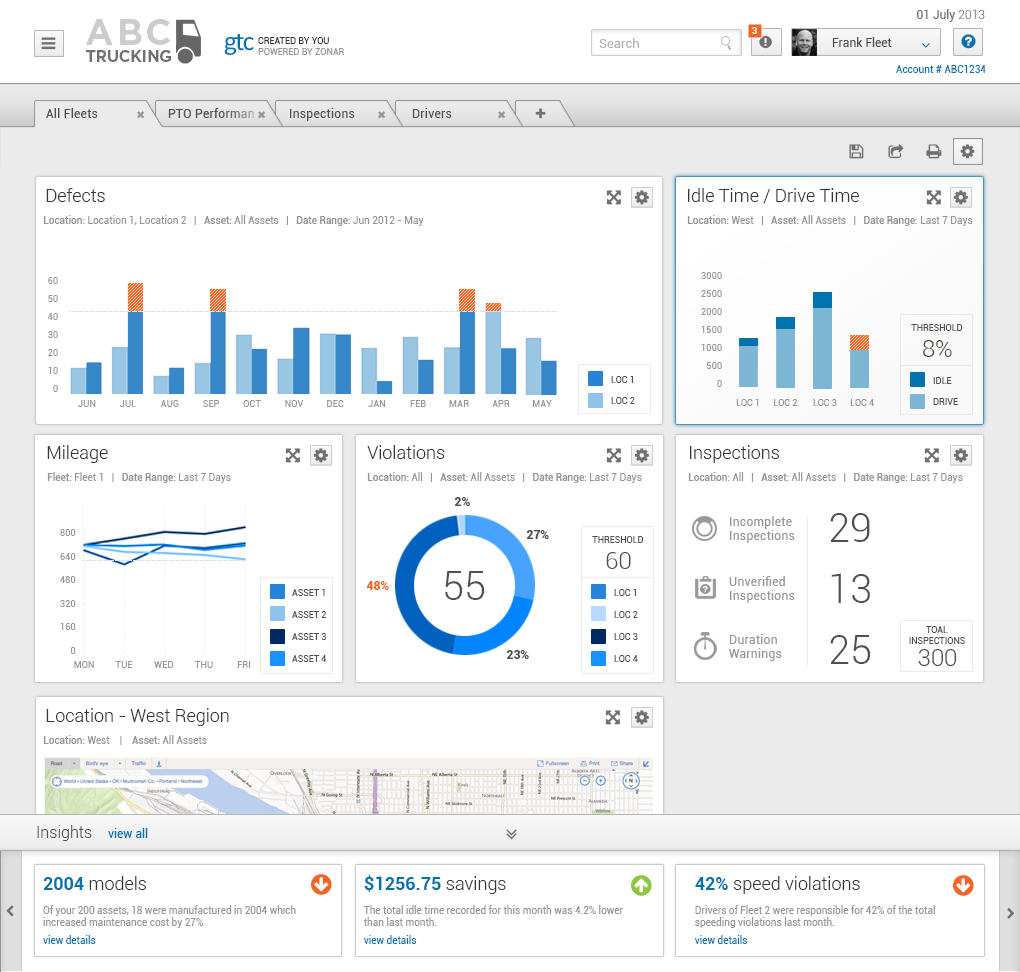Image resolution: width=1020 pixels, height=972 pixels.
Task: Click the Search input field
Action: click(x=655, y=43)
